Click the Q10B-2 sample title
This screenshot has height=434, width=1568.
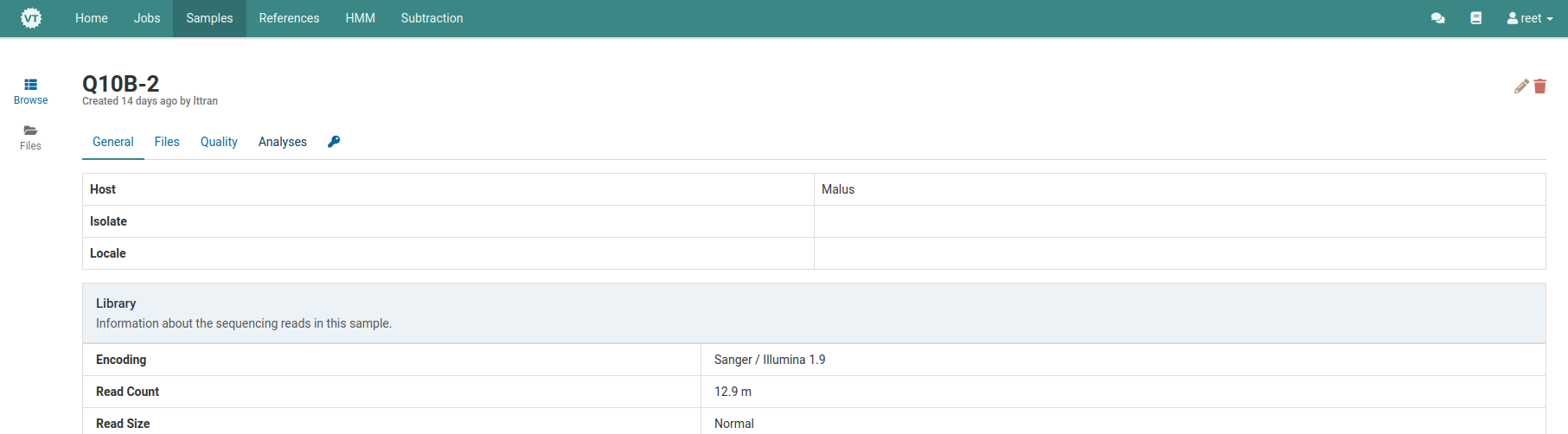[x=121, y=84]
